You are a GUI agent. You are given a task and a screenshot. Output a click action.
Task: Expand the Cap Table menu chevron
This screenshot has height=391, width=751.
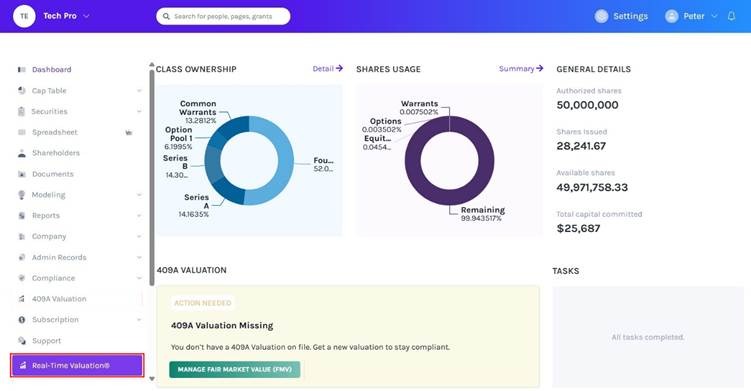coord(139,91)
